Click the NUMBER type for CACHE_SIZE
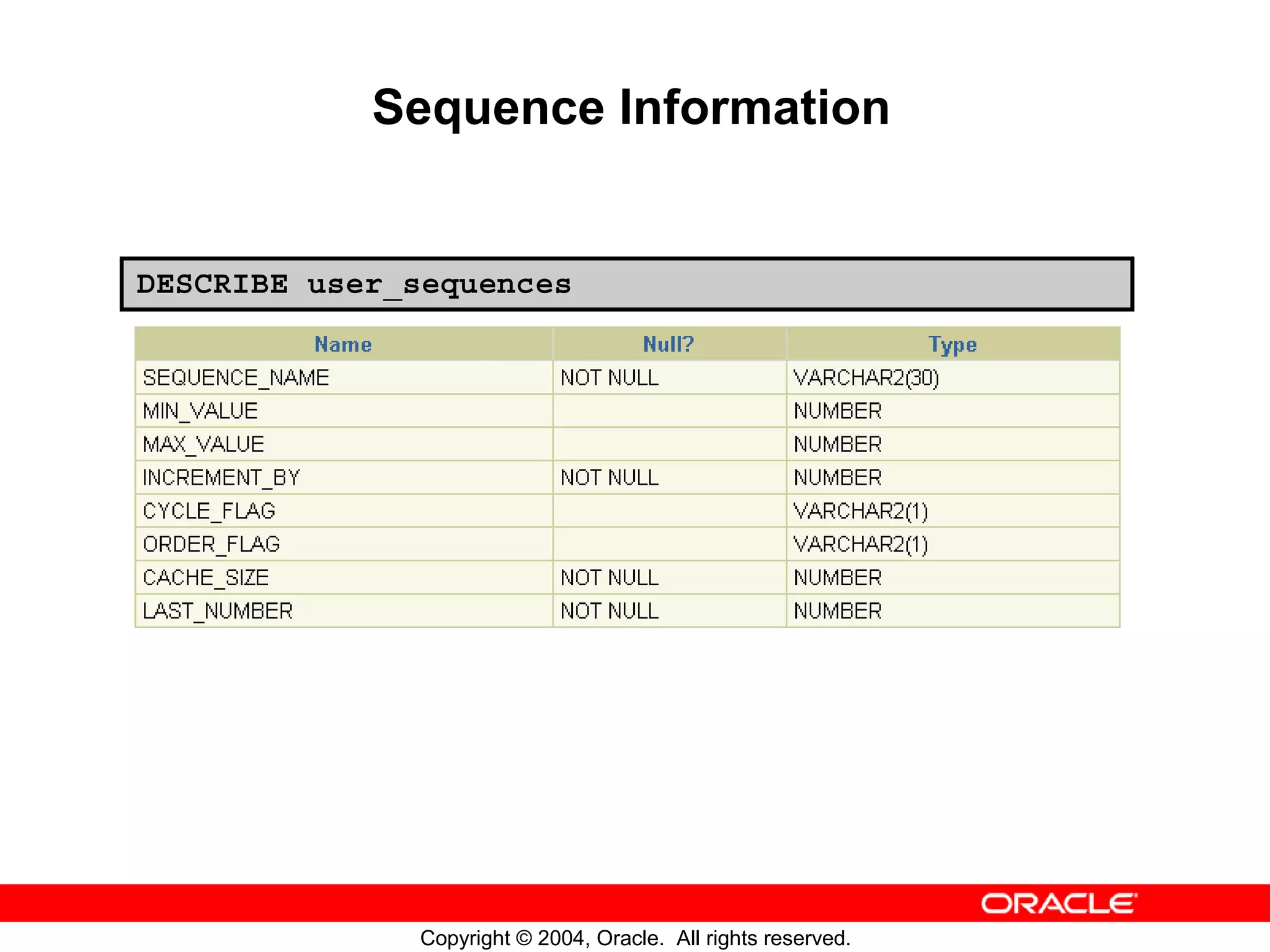1270x952 pixels. point(838,578)
